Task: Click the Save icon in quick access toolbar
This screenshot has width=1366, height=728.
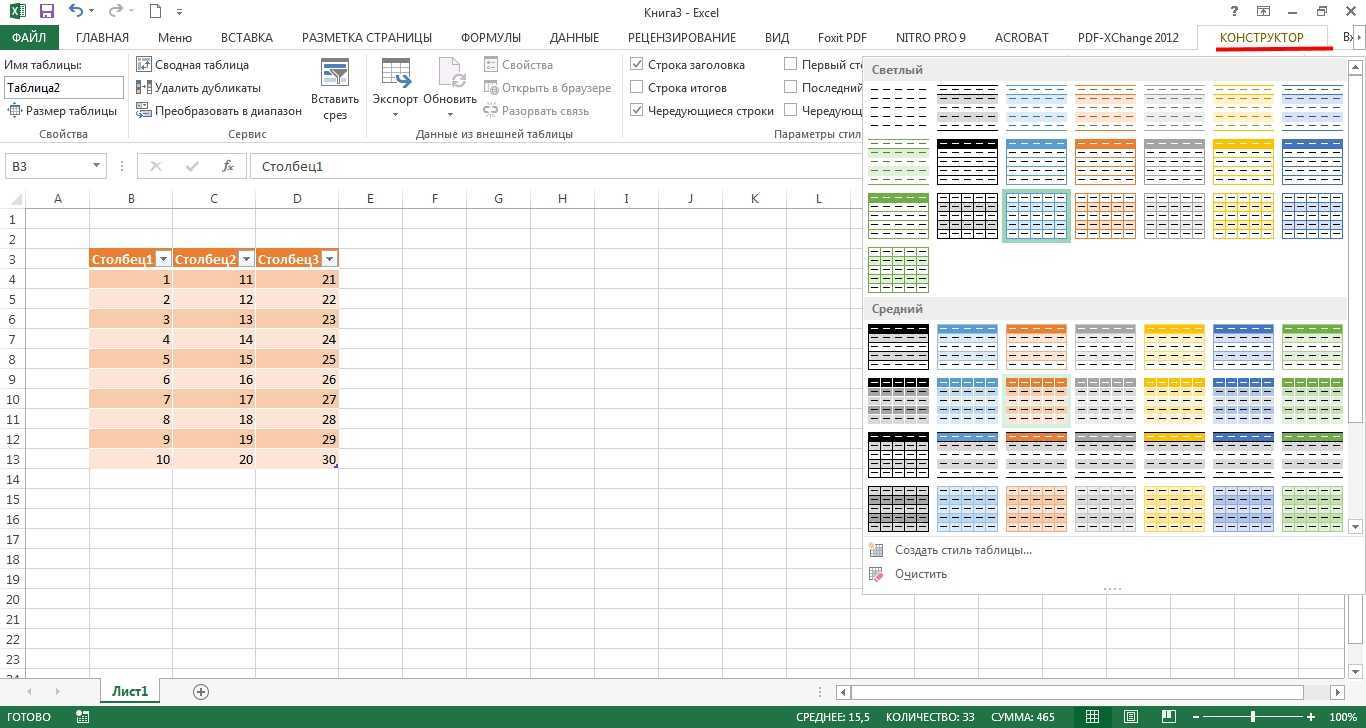Action: (46, 12)
